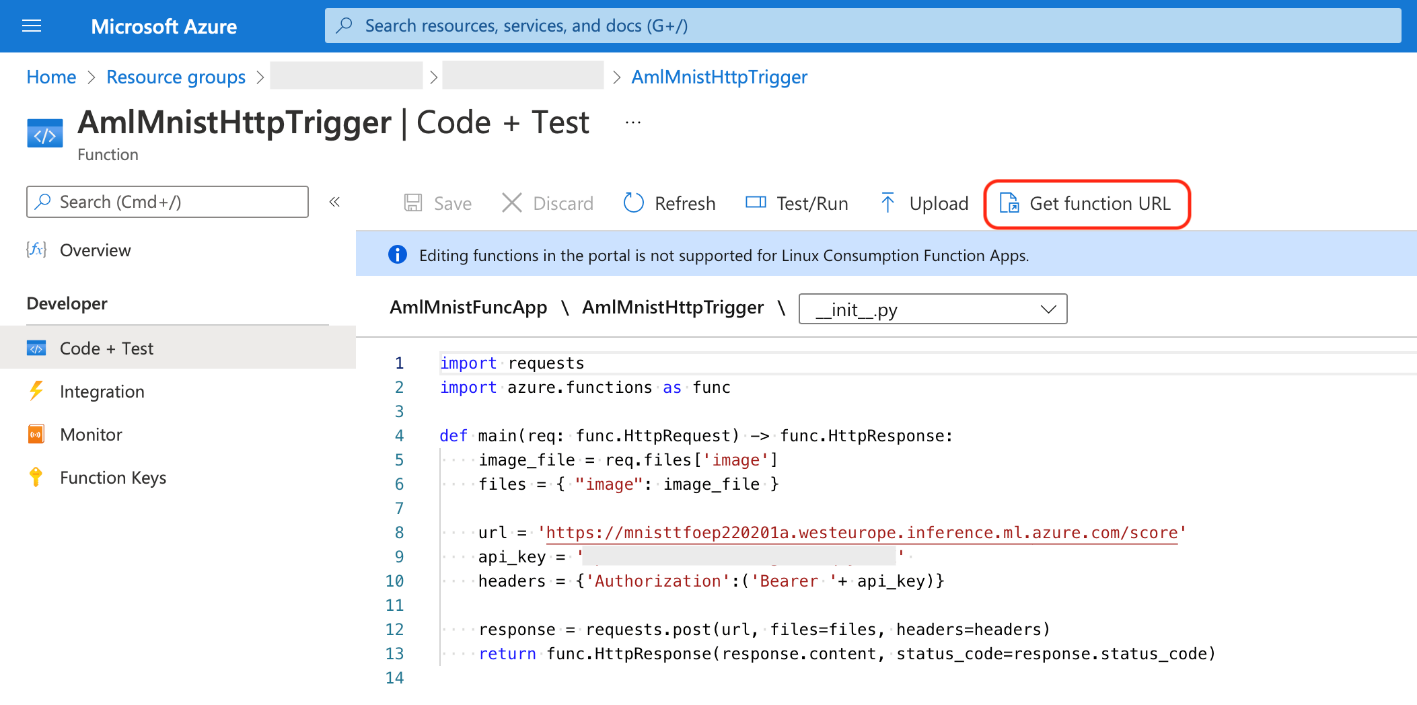The image size is (1417, 705).
Task: Upload a file to the function
Action: click(x=923, y=203)
